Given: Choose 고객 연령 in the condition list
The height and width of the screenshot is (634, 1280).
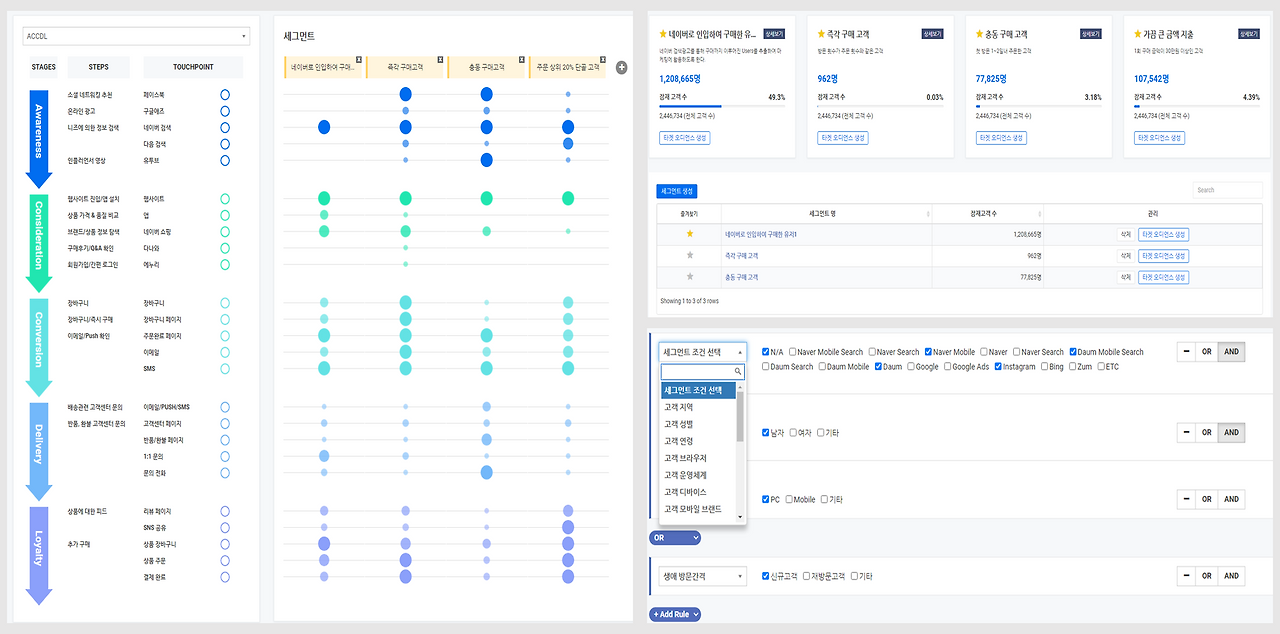Looking at the screenshot, I should tap(699, 441).
